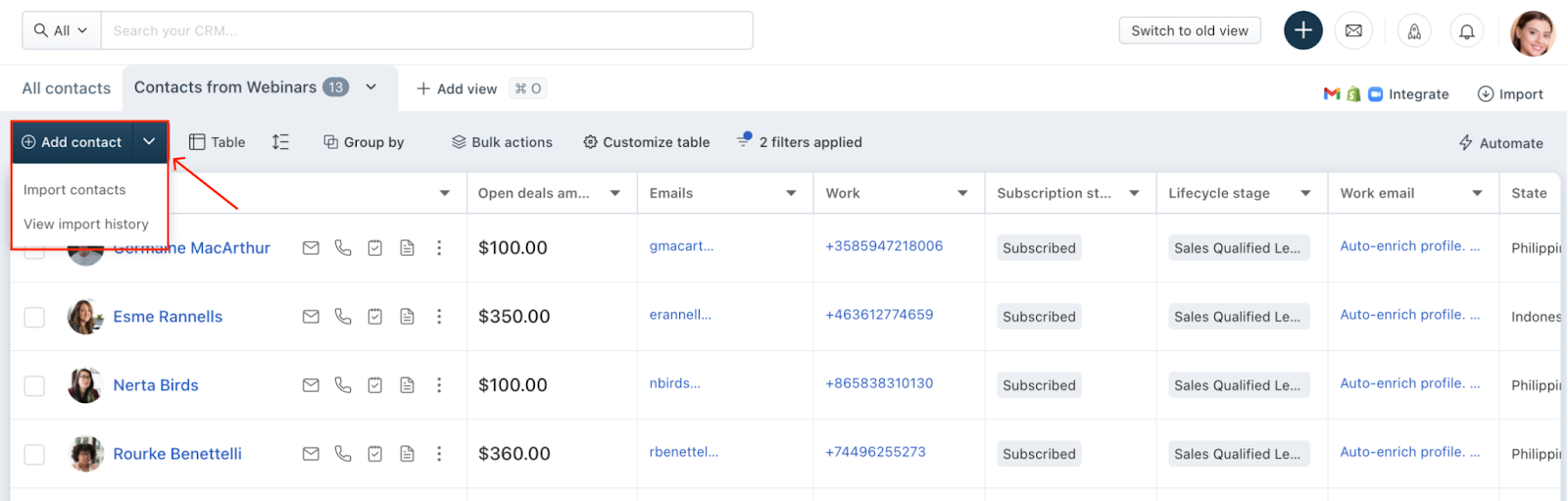Open Nerta Birds contact profile
1568x501 pixels.
156,385
